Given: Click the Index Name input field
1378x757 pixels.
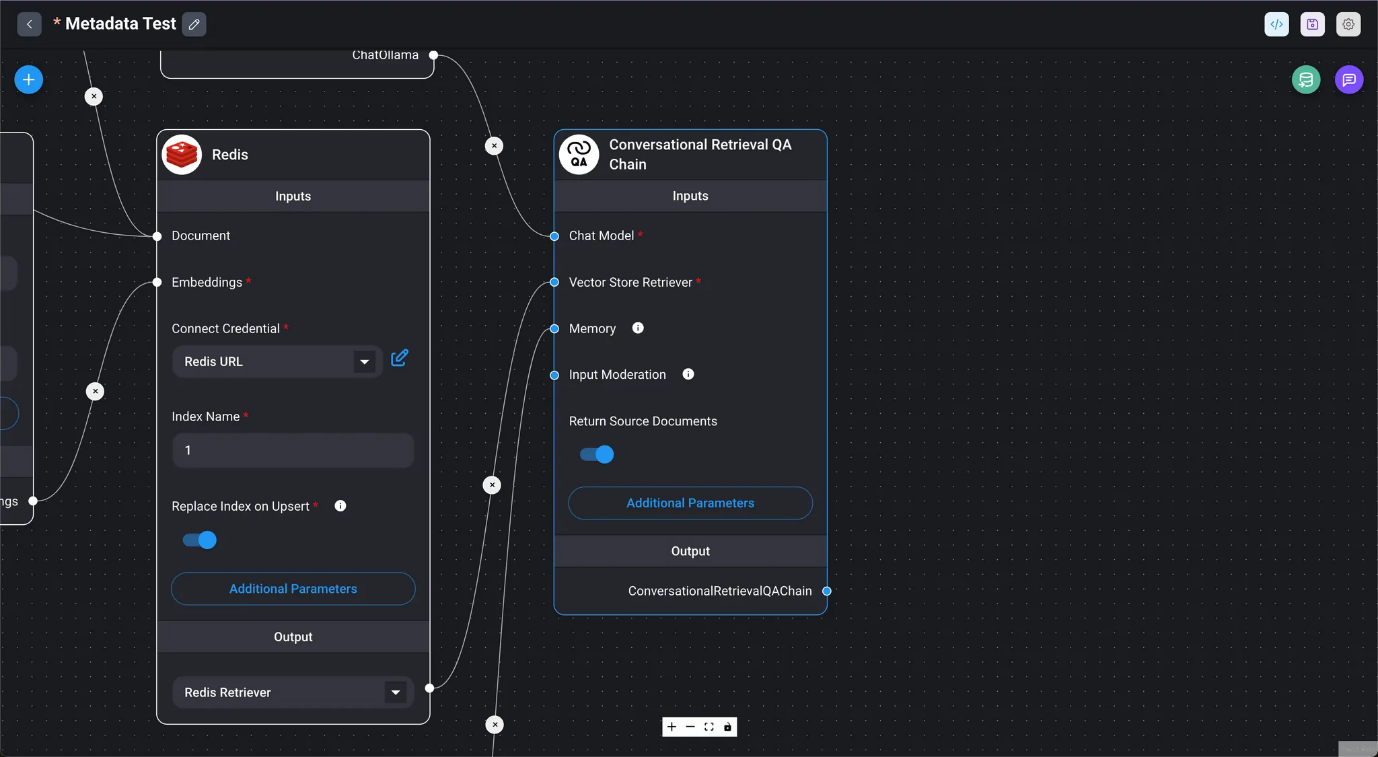Looking at the screenshot, I should [x=293, y=450].
